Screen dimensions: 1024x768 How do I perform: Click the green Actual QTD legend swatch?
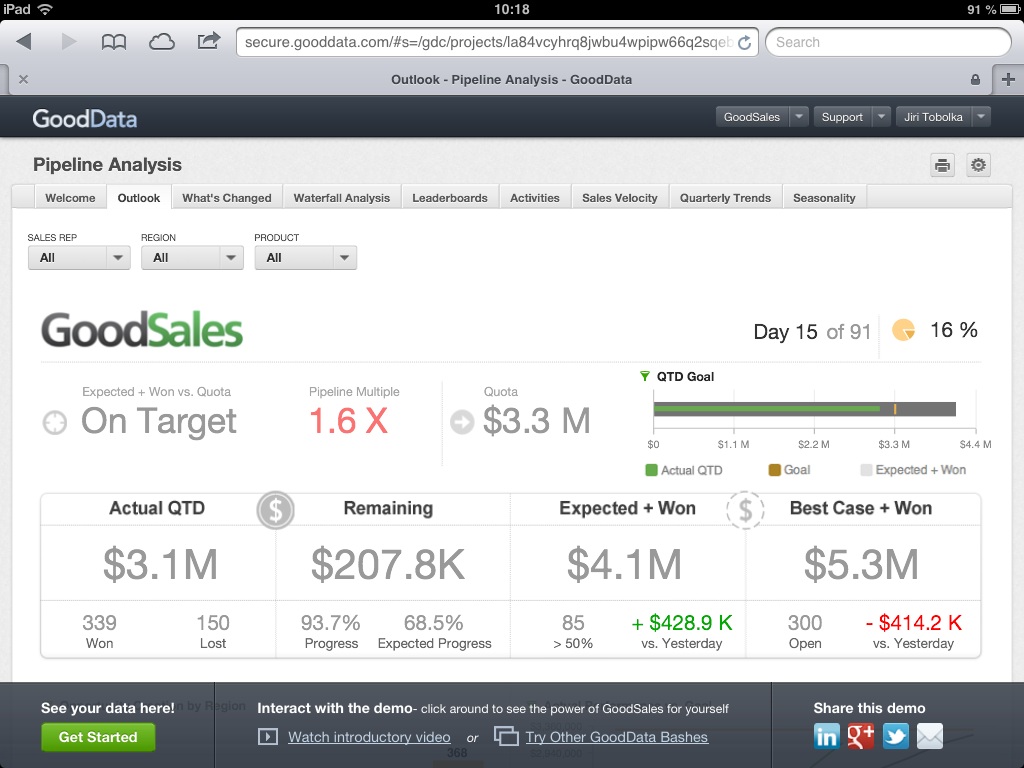click(651, 470)
